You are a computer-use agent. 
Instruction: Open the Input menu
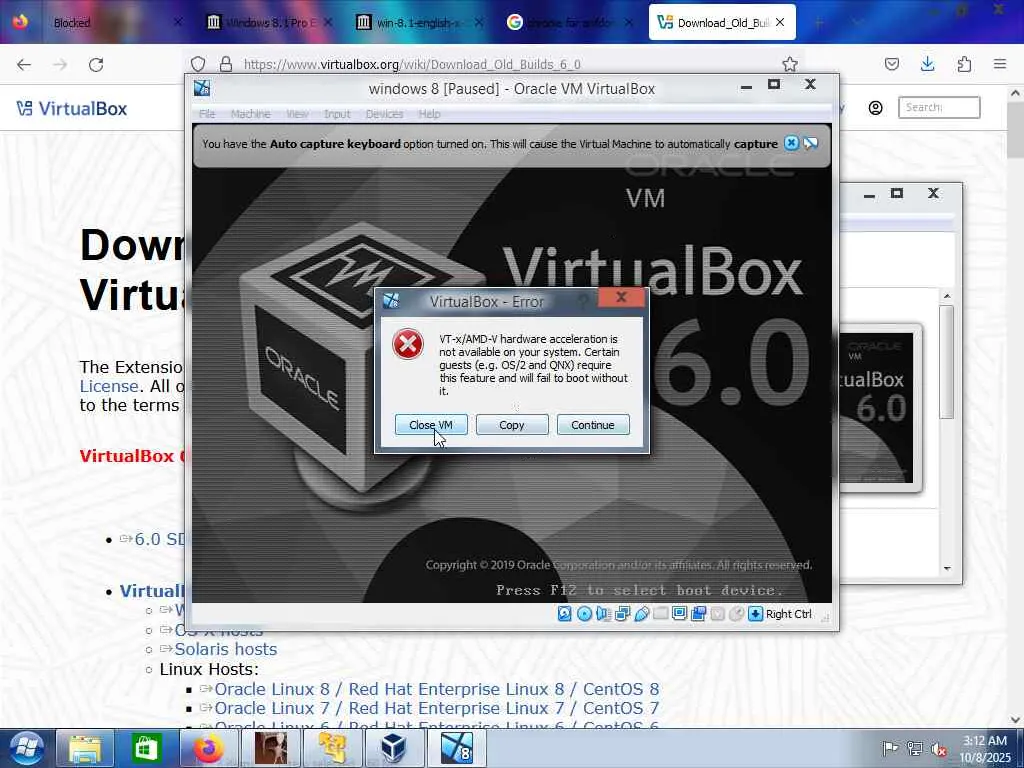(x=337, y=114)
